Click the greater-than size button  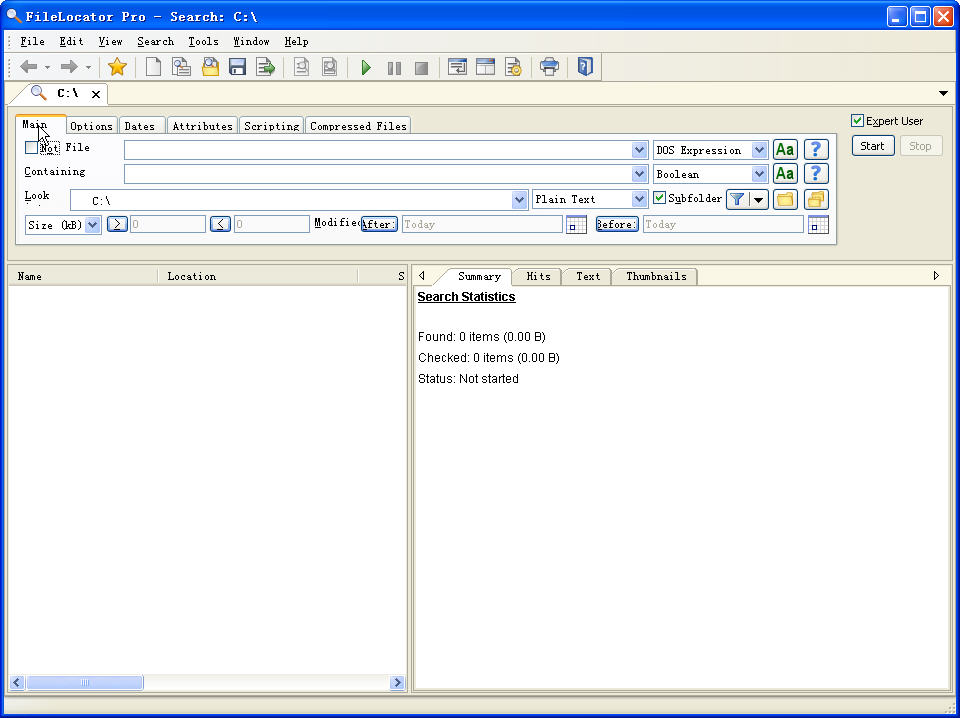[x=117, y=224]
